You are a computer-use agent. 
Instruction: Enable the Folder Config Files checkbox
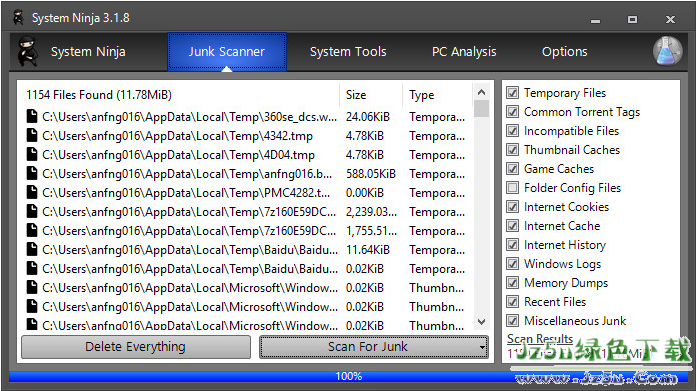pyautogui.click(x=513, y=188)
